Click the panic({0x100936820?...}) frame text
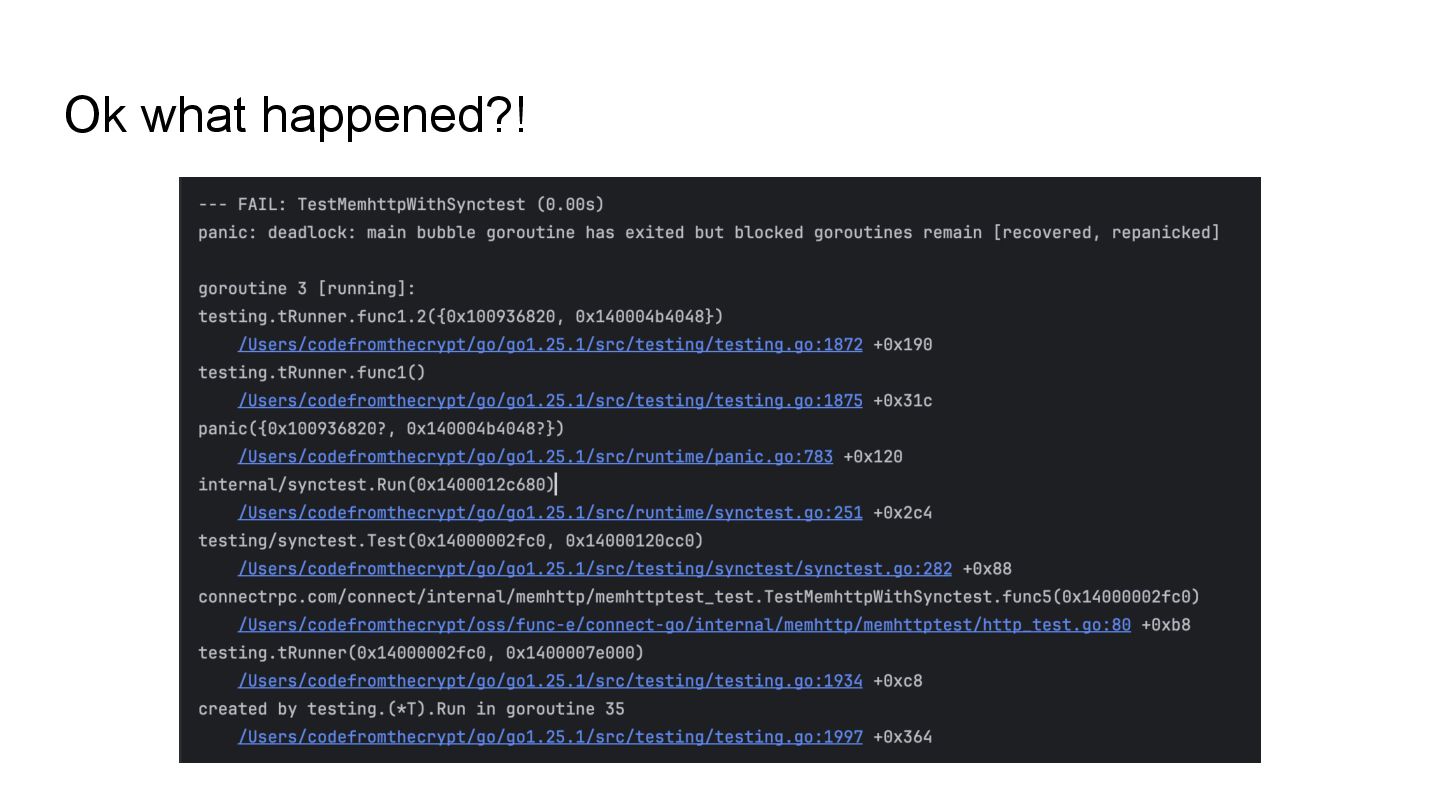The image size is (1440, 810). pyautogui.click(x=381, y=429)
